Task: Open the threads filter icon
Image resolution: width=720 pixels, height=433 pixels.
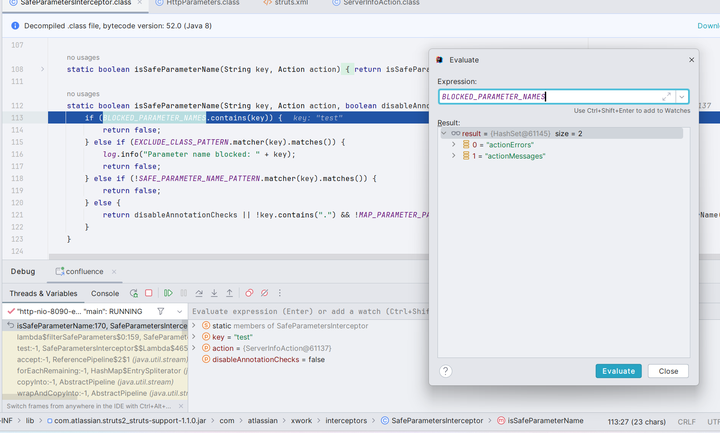Action: click(161, 312)
